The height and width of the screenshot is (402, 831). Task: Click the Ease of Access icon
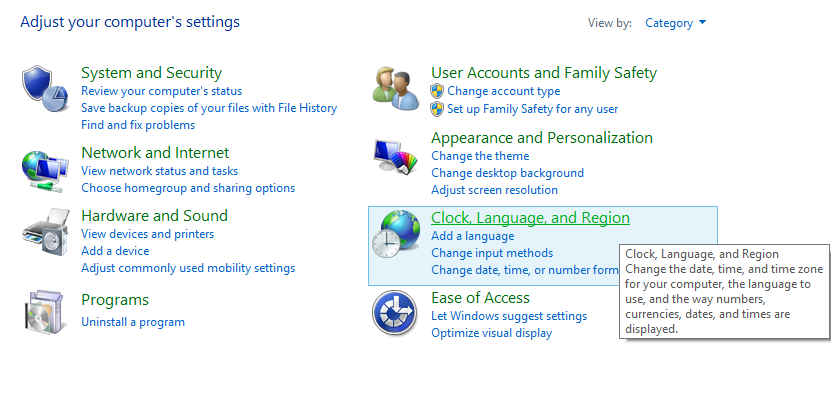click(394, 312)
